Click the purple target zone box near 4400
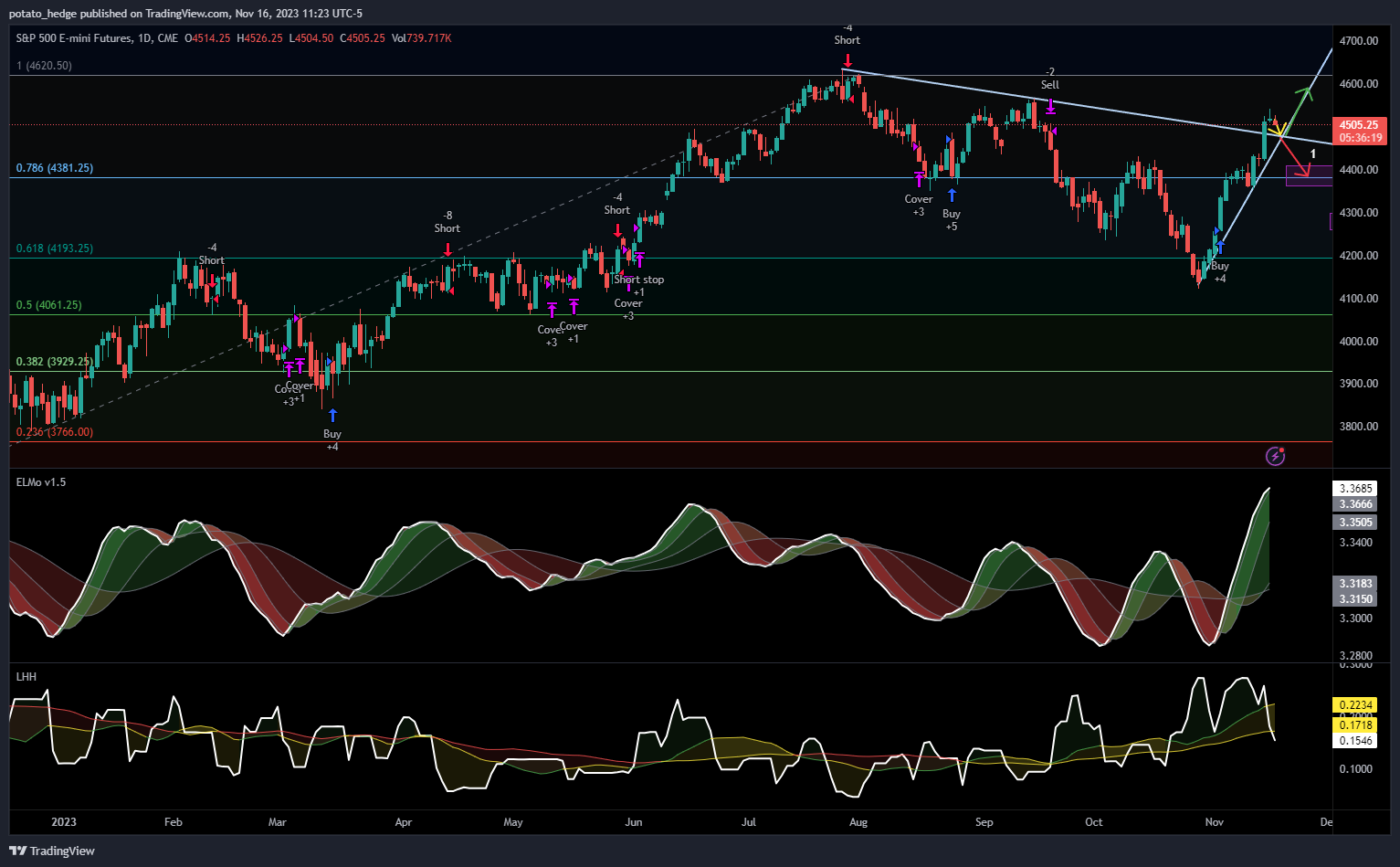1400x867 pixels. point(1309,175)
